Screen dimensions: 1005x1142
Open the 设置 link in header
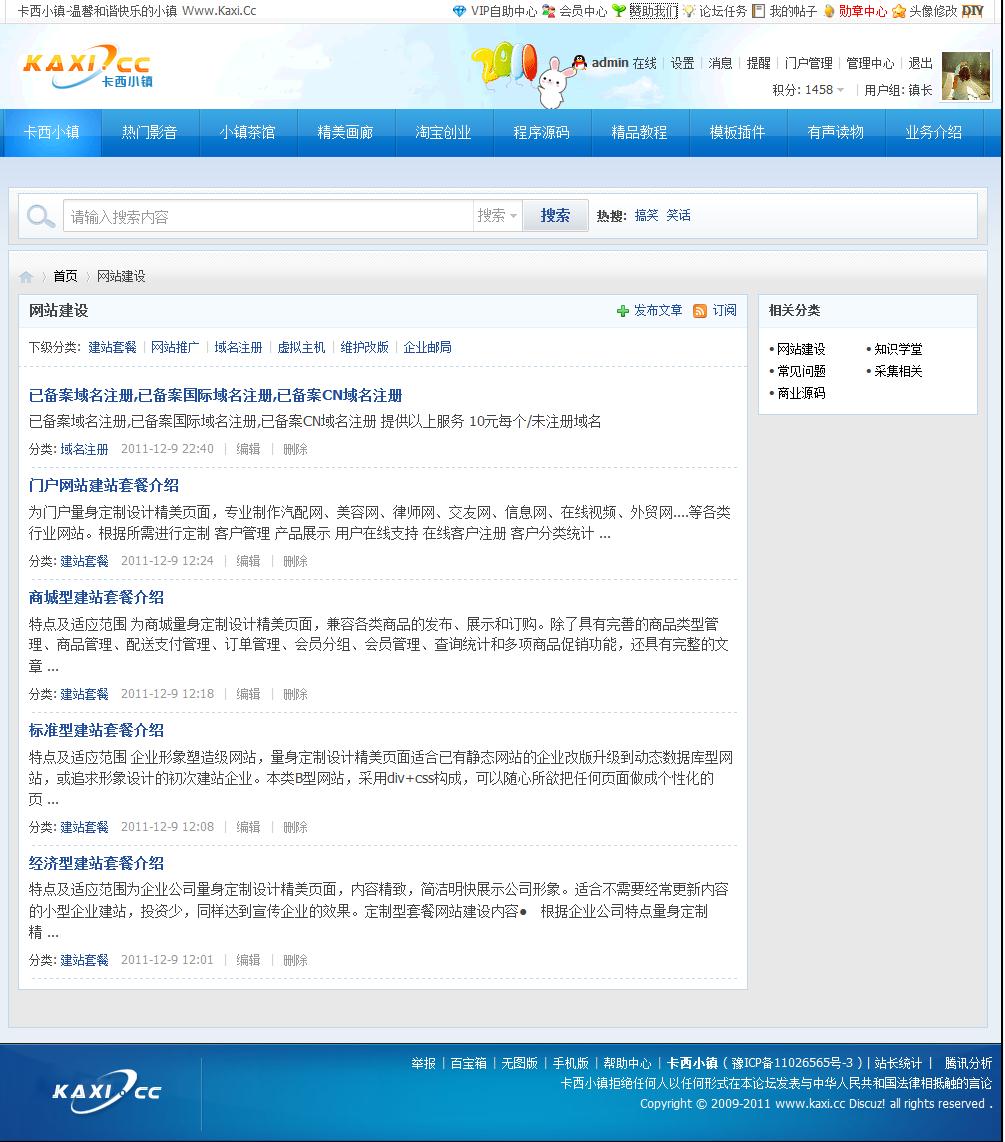(x=682, y=63)
